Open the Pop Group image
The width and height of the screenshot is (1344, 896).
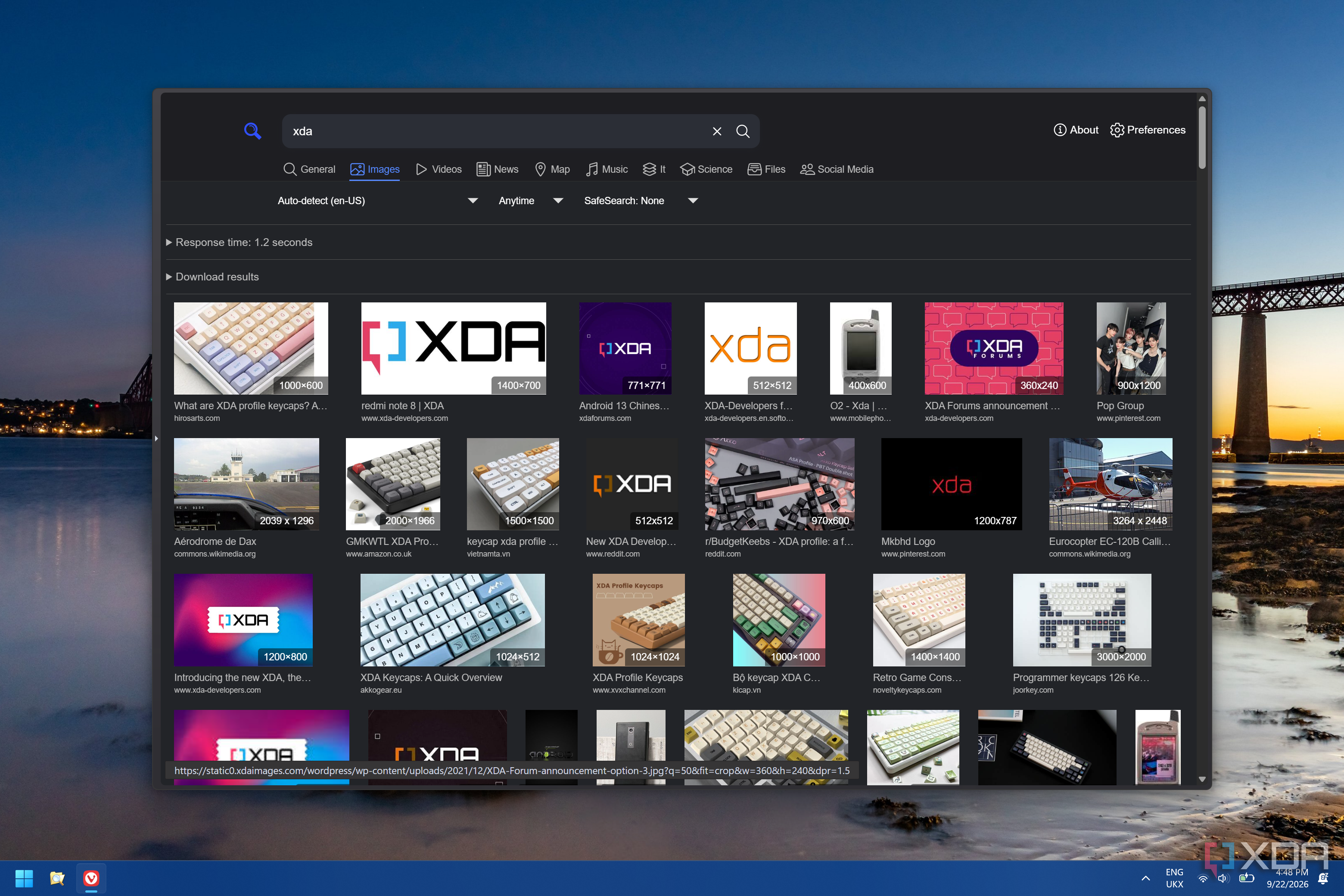[x=1131, y=348]
